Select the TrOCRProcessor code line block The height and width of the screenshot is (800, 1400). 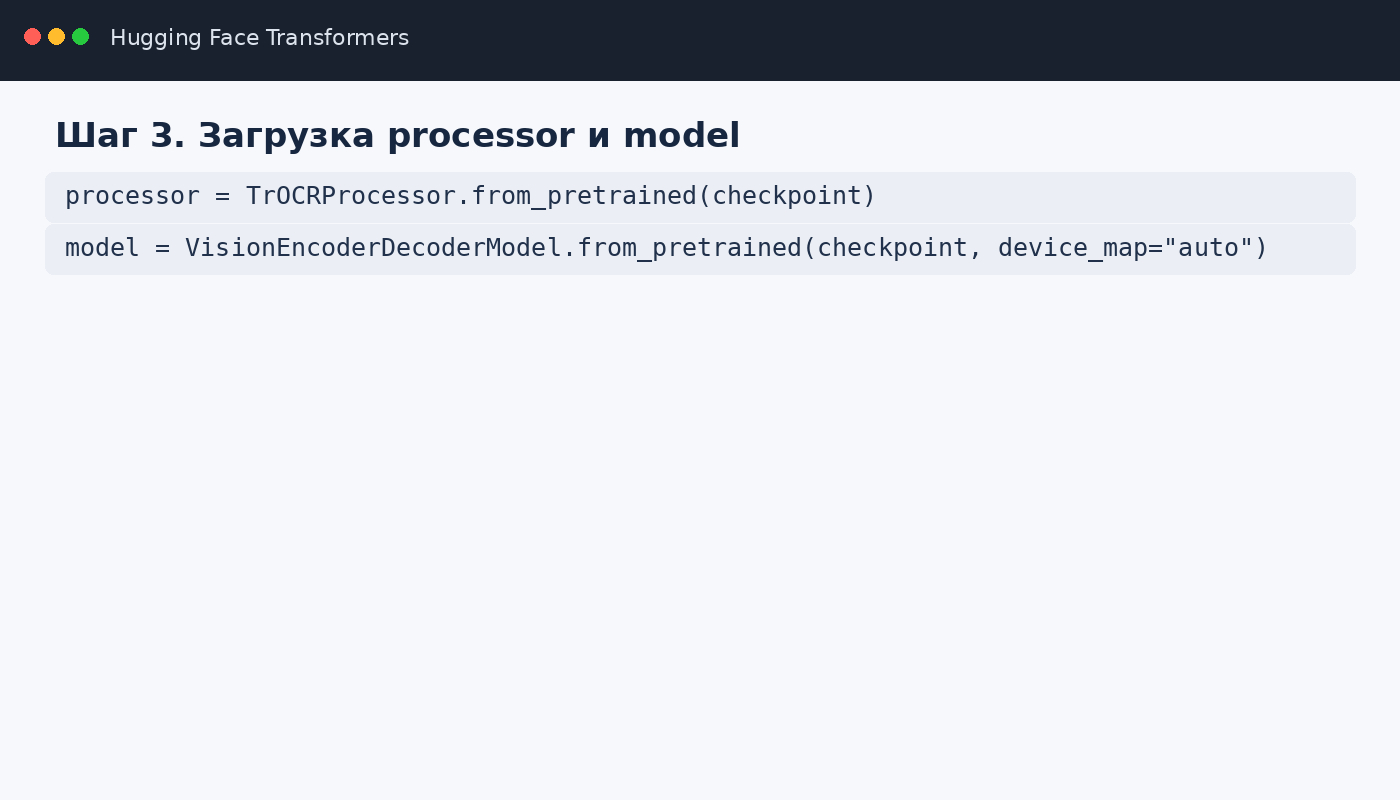tap(700, 197)
